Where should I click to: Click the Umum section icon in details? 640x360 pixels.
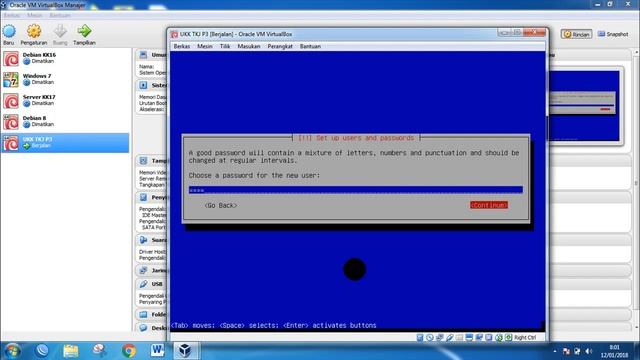pos(143,55)
